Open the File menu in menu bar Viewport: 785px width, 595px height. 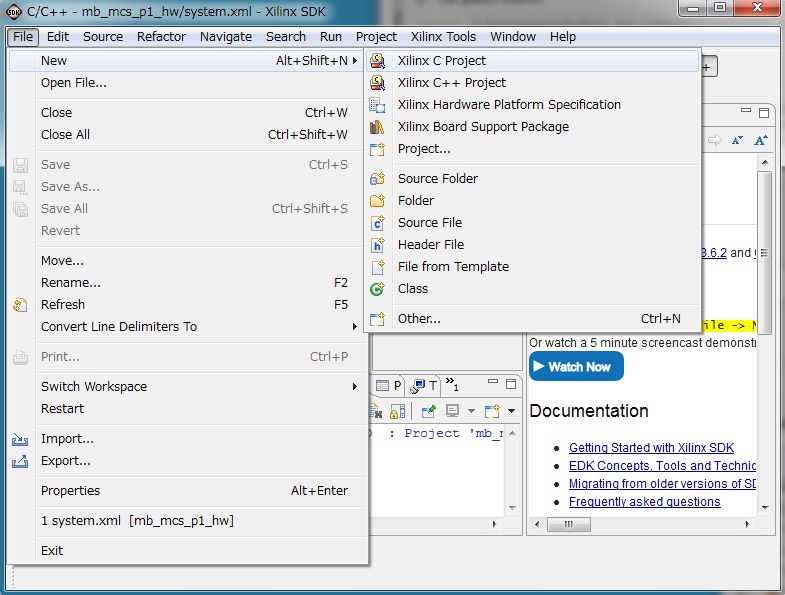coord(23,37)
